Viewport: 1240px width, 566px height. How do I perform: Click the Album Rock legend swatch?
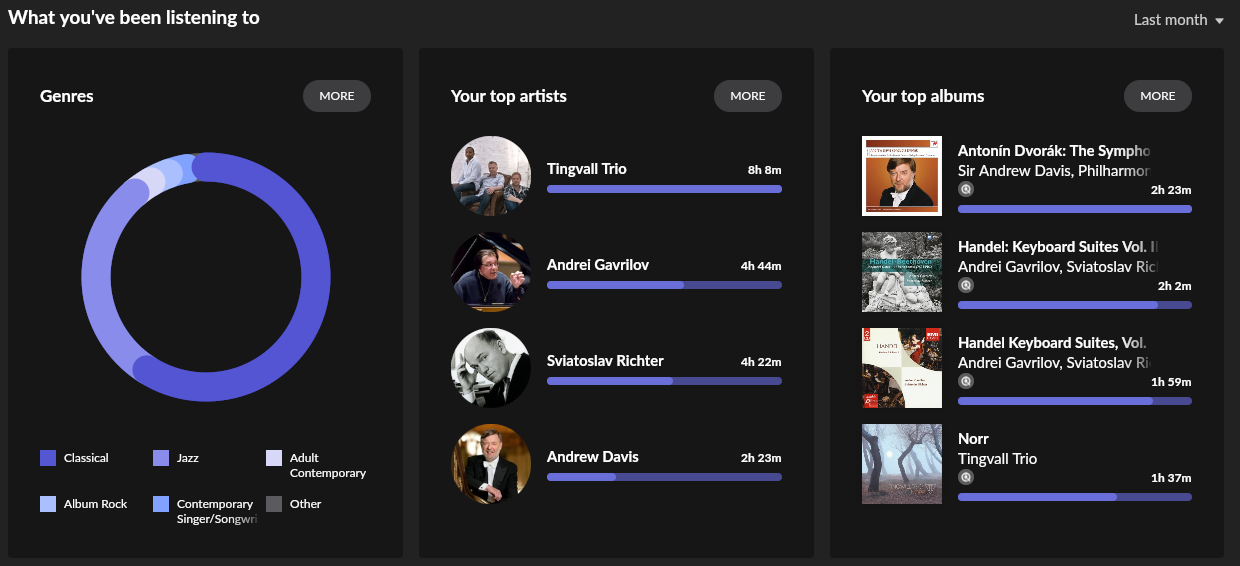tap(48, 504)
